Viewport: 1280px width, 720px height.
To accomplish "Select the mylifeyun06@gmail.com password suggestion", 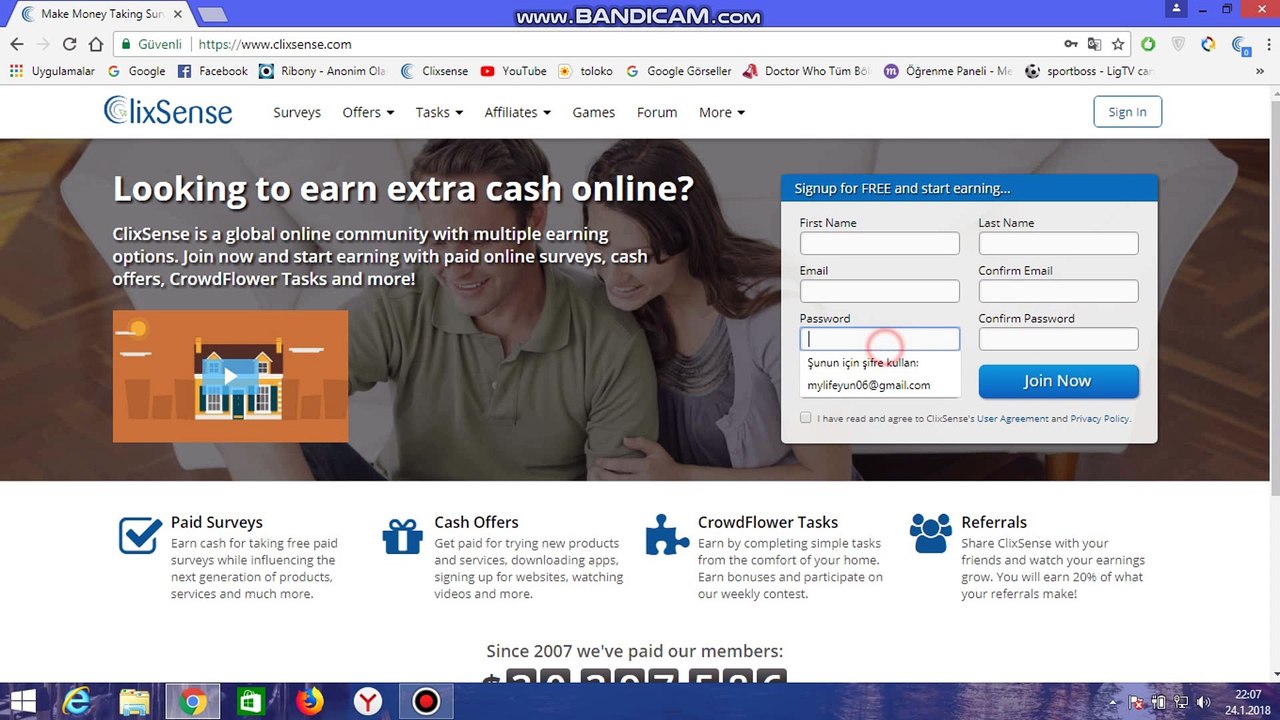I will click(868, 385).
